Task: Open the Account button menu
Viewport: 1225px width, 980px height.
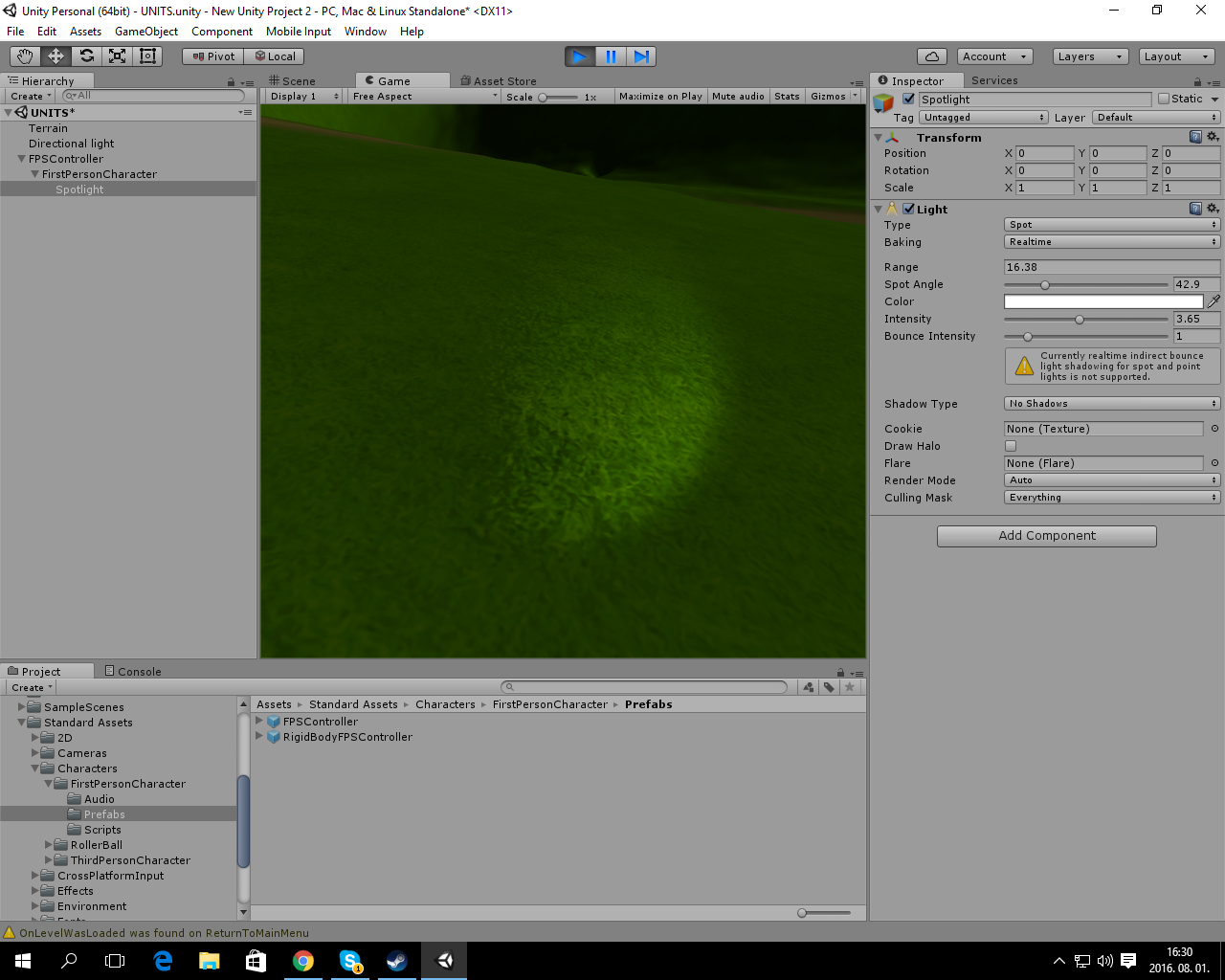Action: [994, 56]
